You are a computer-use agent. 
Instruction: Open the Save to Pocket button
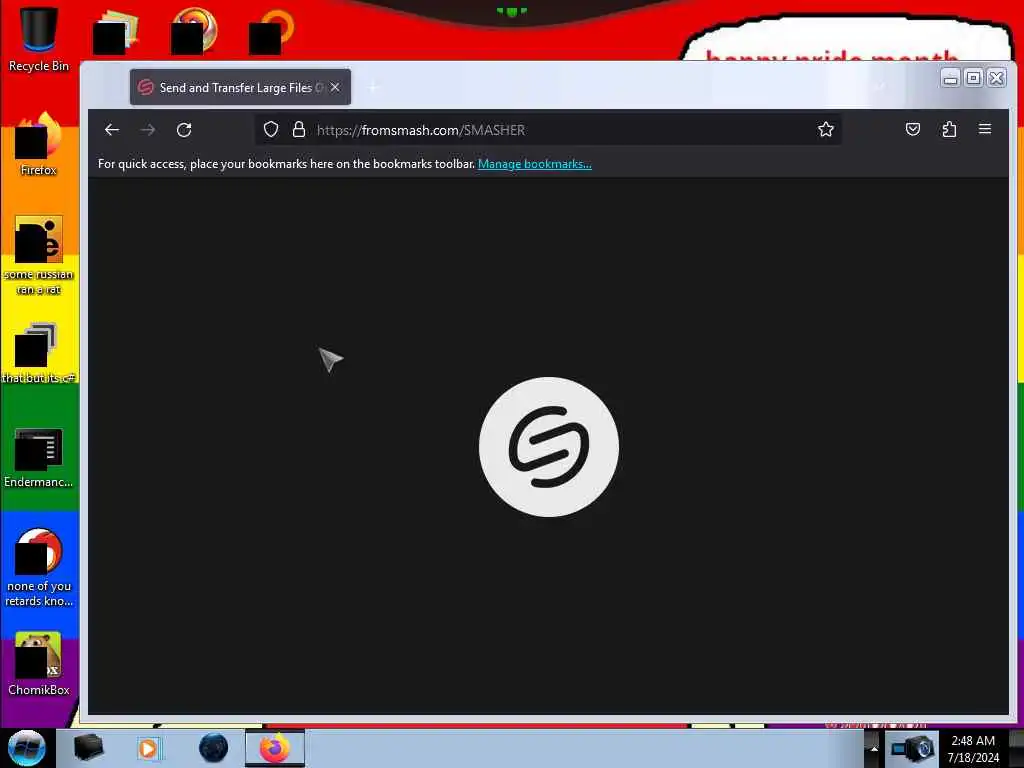click(913, 129)
